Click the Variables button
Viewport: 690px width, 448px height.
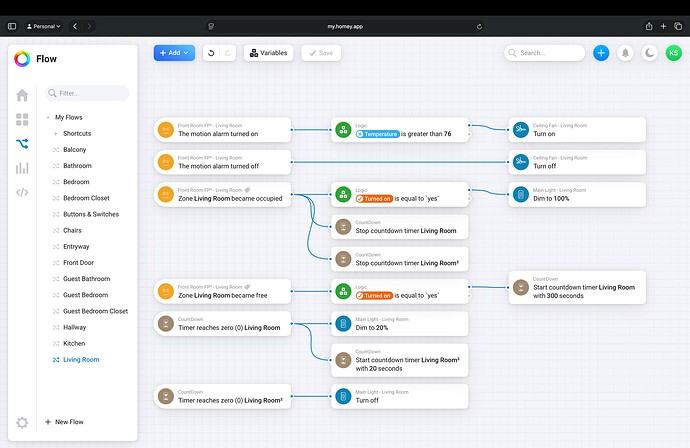click(268, 53)
